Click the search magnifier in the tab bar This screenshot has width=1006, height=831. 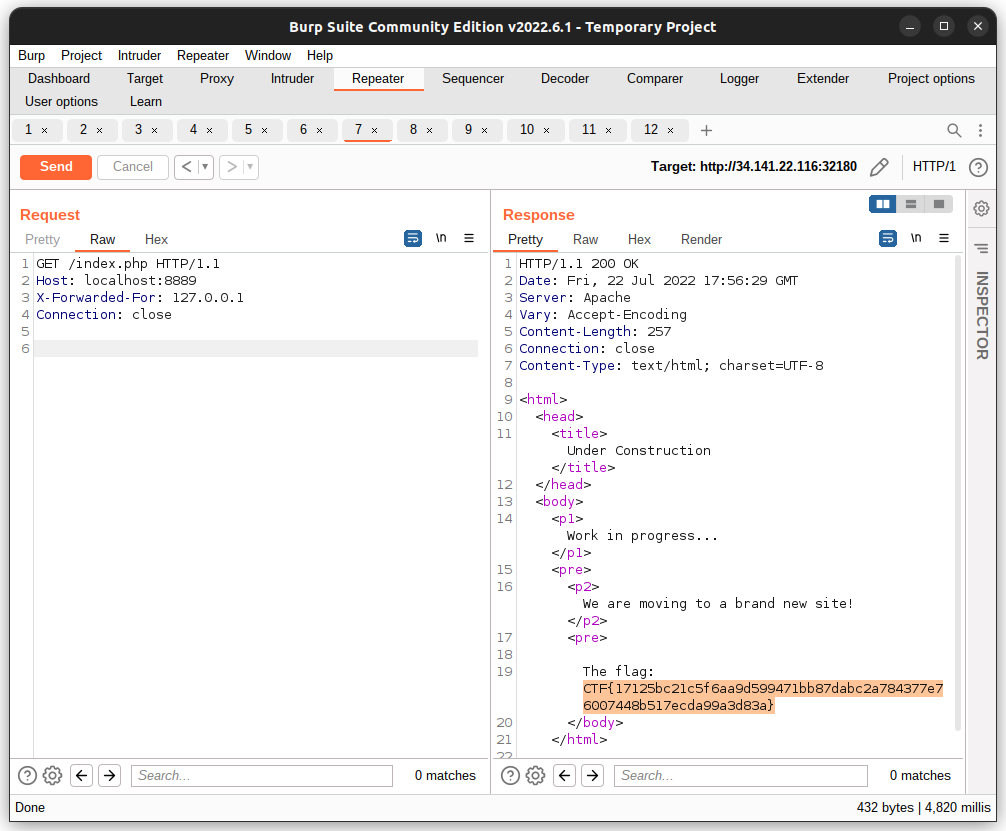coord(954,130)
